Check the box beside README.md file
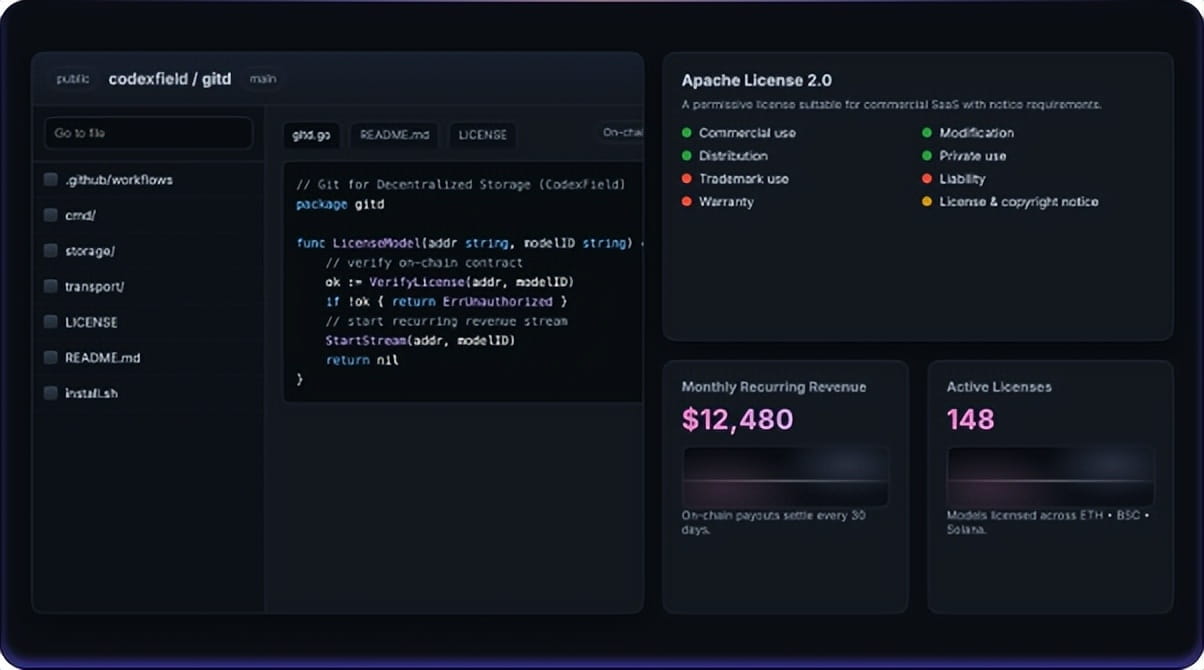Viewport: 1204px width, 670px height. tap(50, 357)
